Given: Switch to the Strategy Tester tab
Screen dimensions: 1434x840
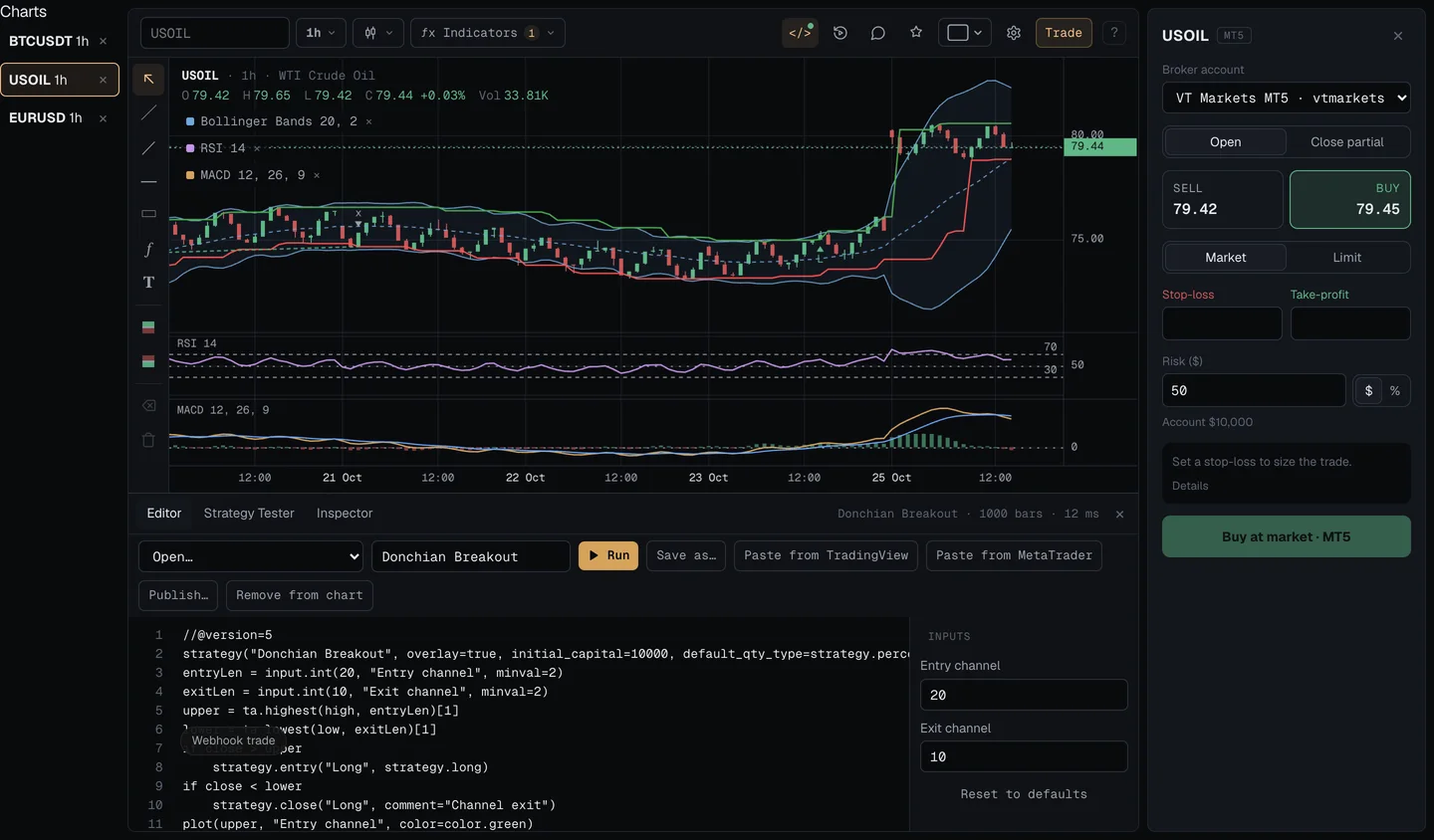Looking at the screenshot, I should (249, 514).
